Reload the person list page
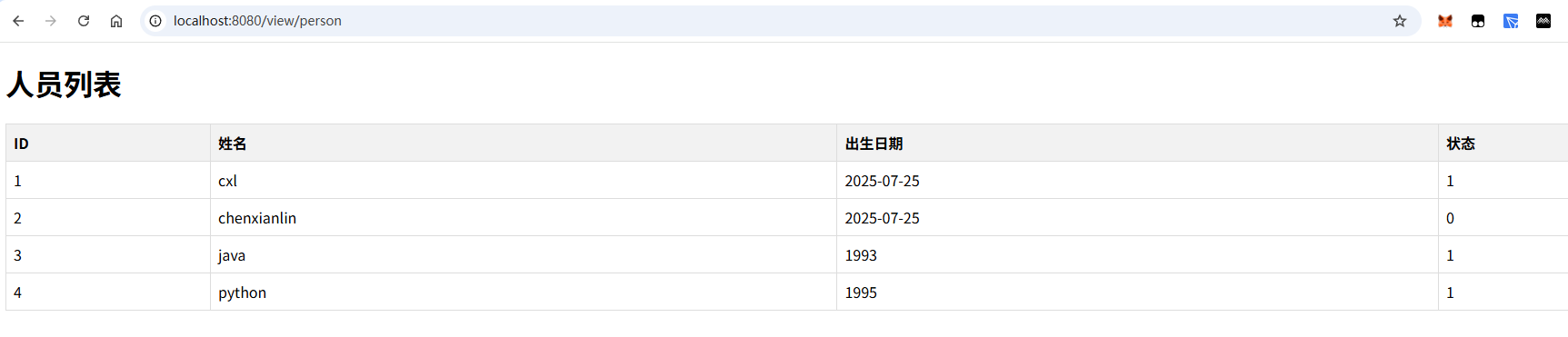Viewport: 1568px width, 337px height. click(x=84, y=21)
